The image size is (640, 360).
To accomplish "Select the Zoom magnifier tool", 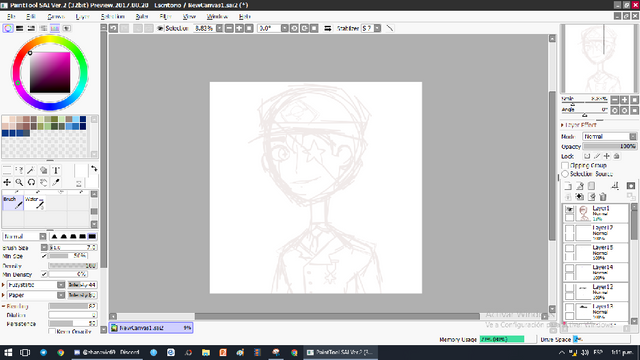I will pos(19,182).
